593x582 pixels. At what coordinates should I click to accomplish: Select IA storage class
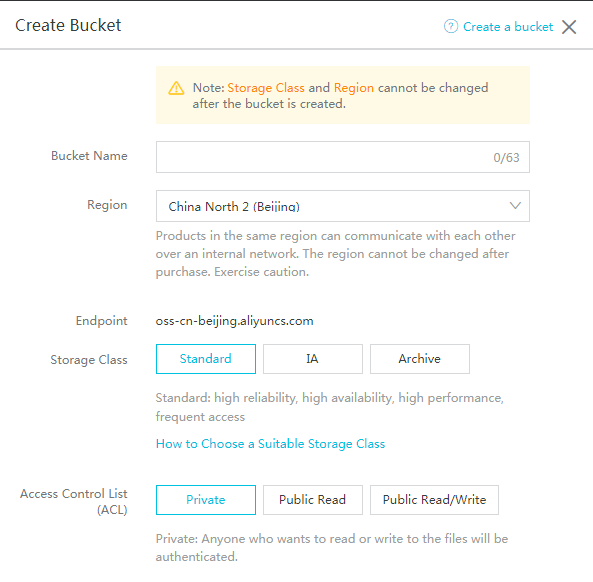(313, 359)
